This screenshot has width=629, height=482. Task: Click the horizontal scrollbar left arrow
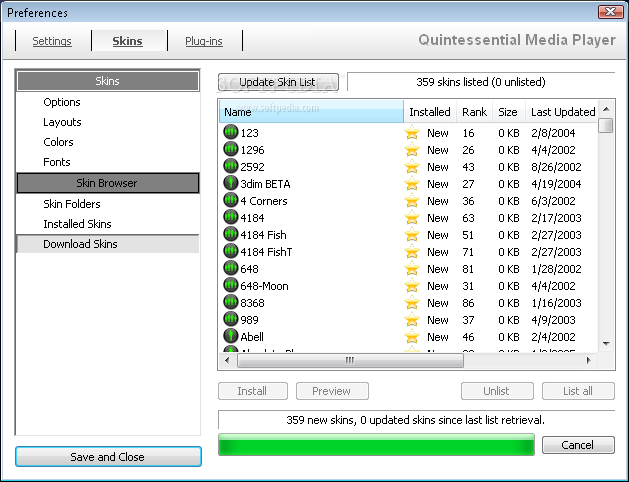tap(227, 360)
